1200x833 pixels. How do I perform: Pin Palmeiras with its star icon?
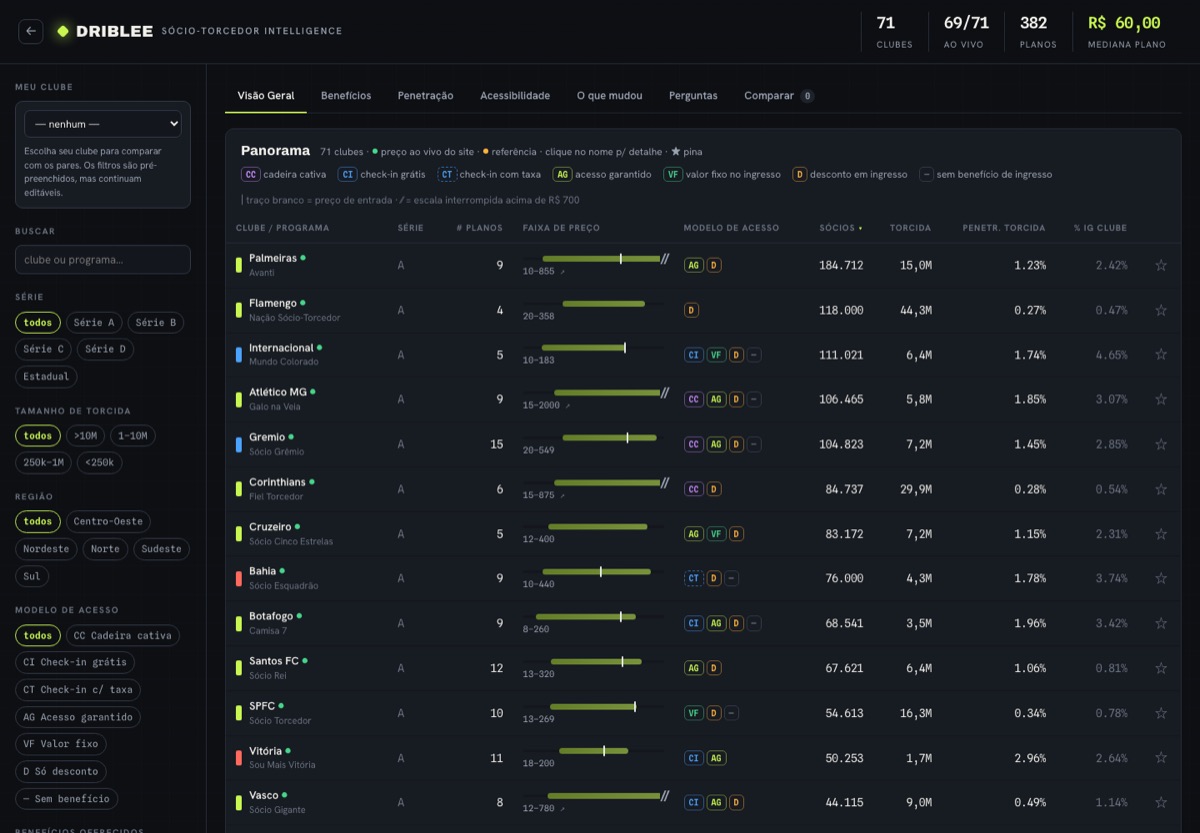click(x=1161, y=265)
